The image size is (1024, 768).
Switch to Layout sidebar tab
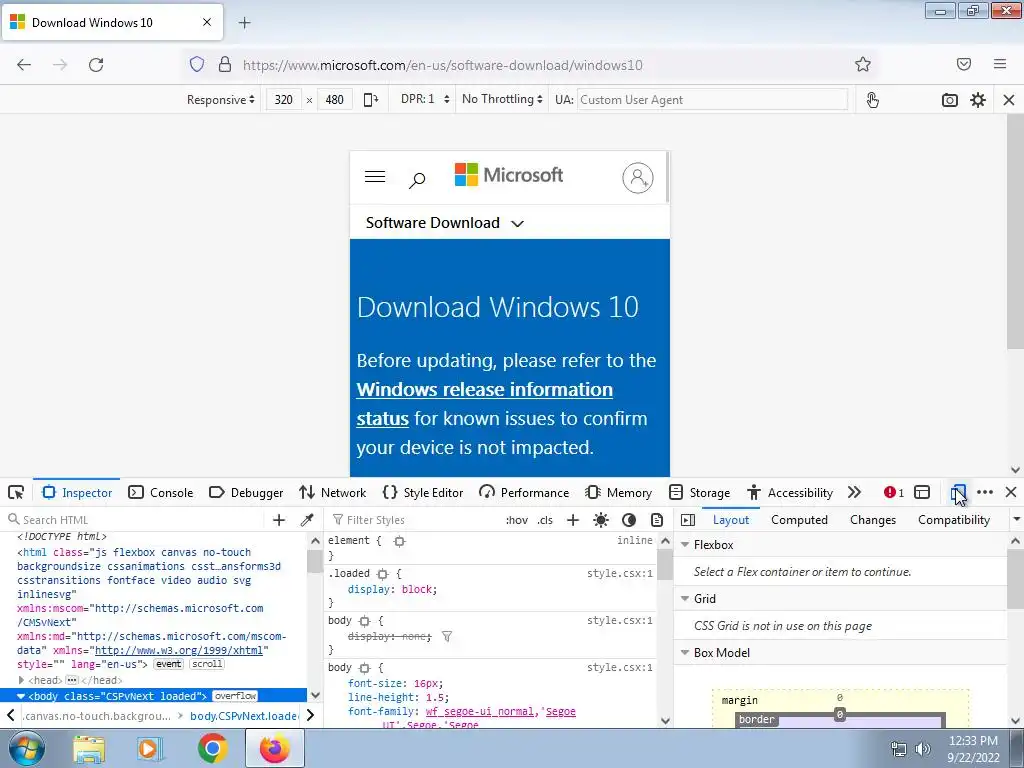(731, 520)
